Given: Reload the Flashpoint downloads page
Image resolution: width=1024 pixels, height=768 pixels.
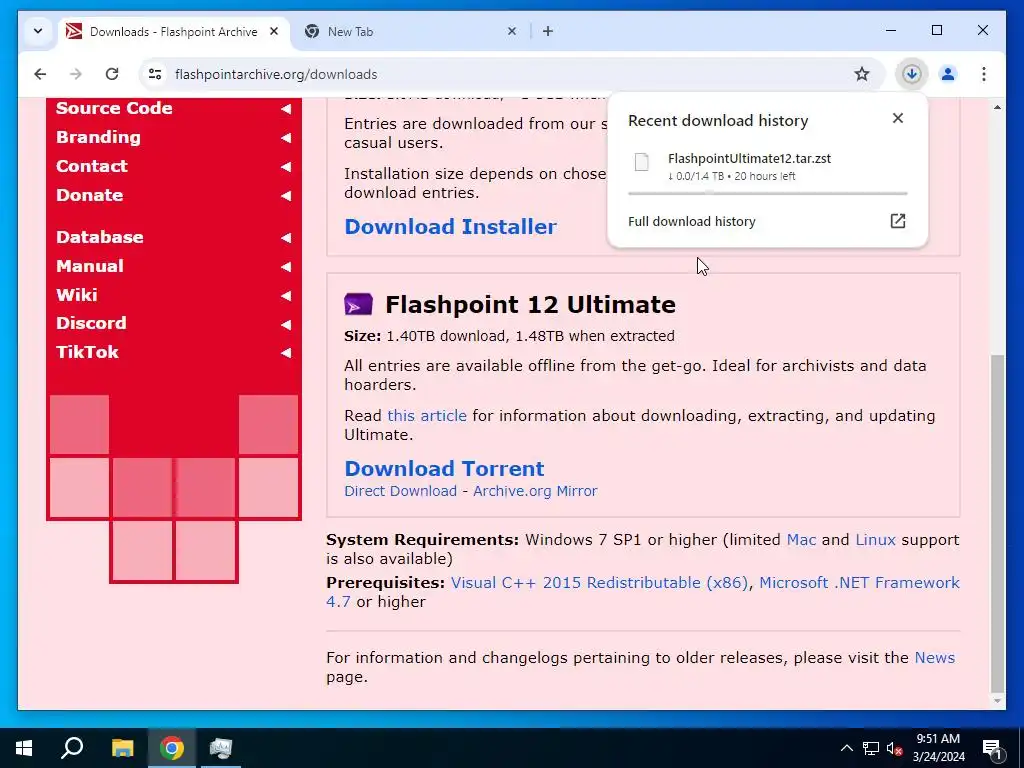Looking at the screenshot, I should pyautogui.click(x=112, y=74).
